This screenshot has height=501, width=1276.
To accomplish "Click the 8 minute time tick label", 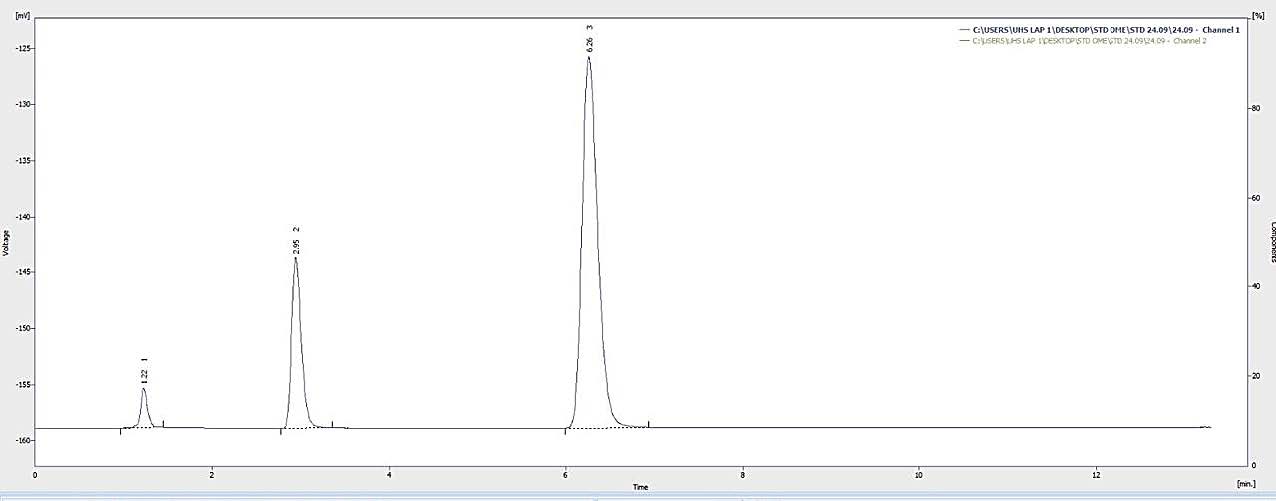I will [x=743, y=475].
